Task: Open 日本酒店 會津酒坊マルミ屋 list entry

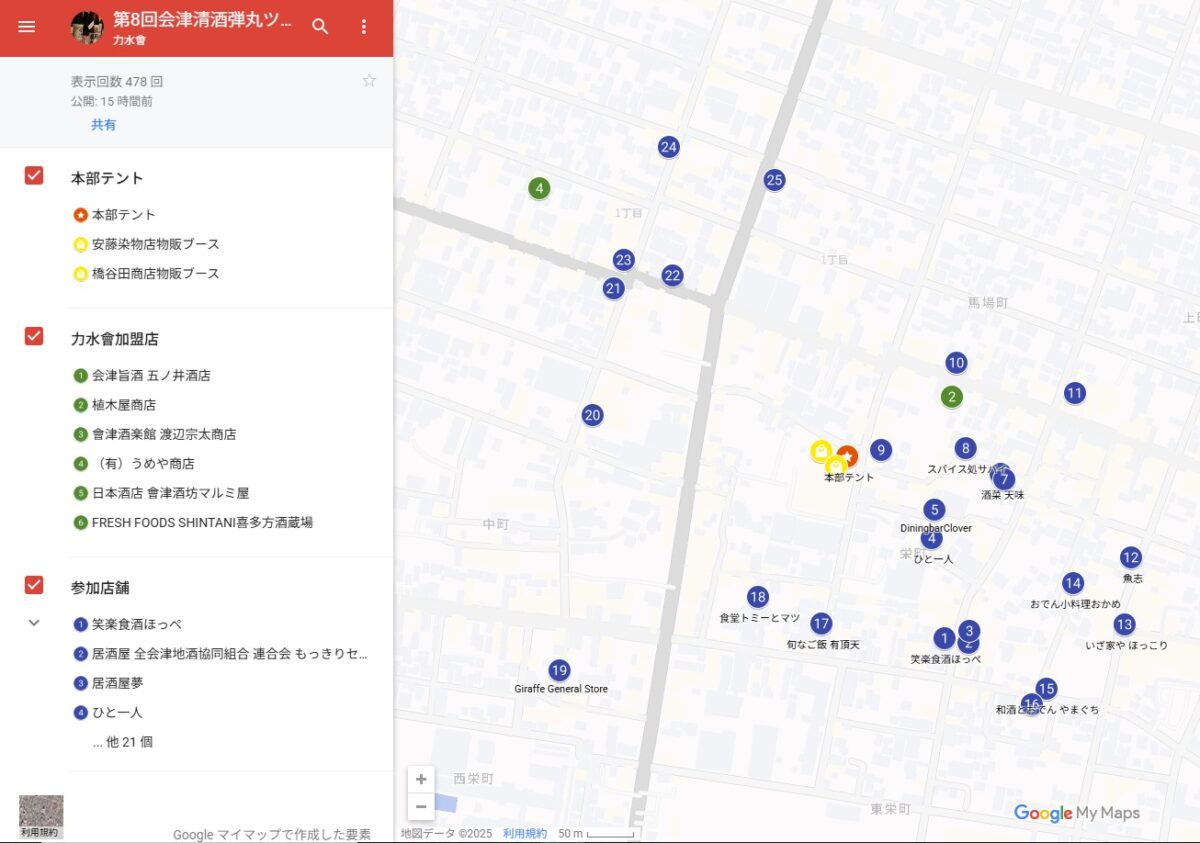Action: tap(171, 493)
